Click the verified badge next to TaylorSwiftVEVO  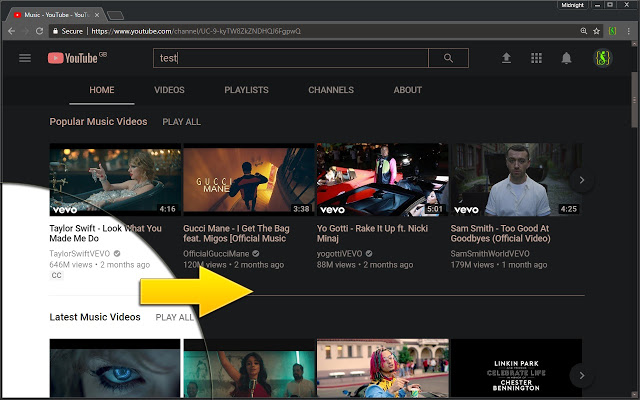pyautogui.click(x=117, y=253)
